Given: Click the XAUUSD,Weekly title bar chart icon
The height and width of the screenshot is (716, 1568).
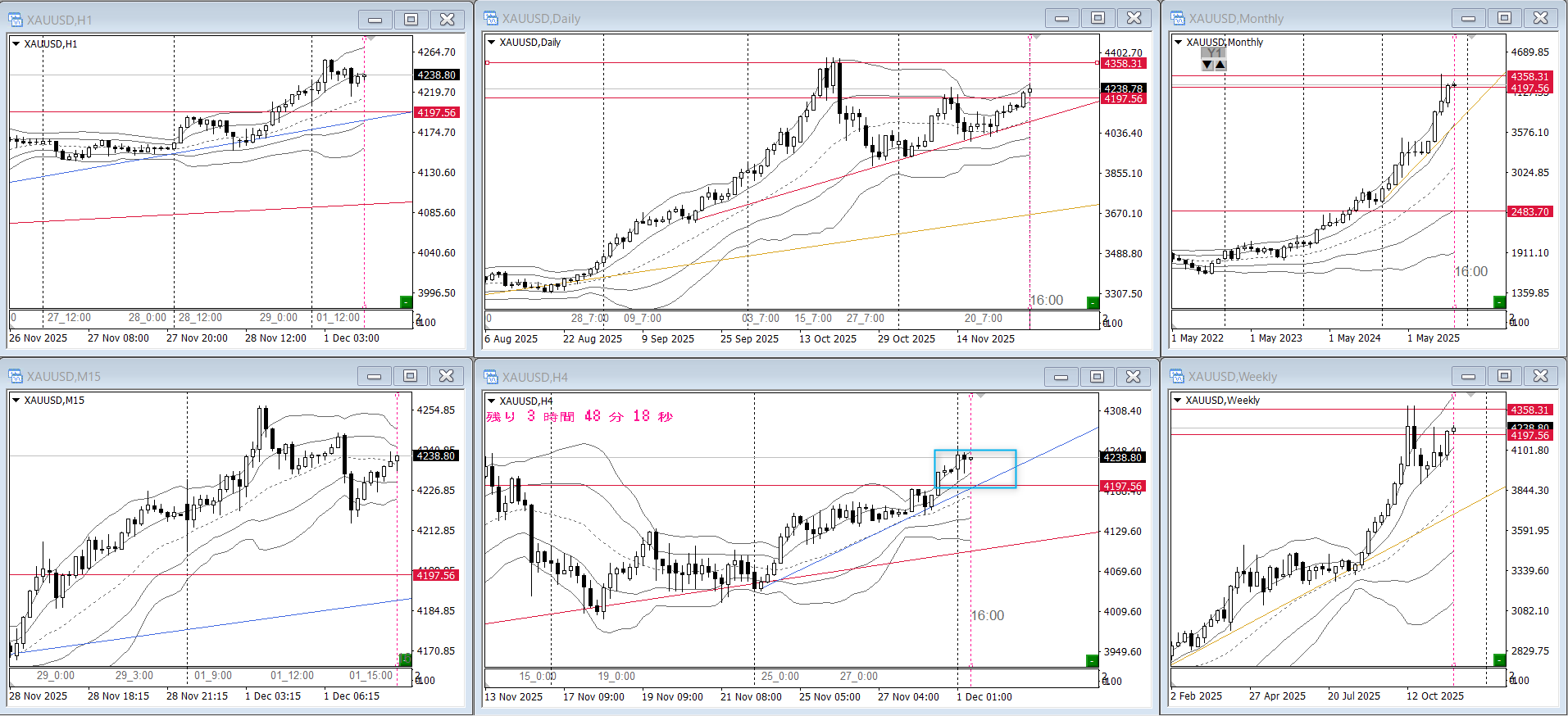Looking at the screenshot, I should 1178,377.
